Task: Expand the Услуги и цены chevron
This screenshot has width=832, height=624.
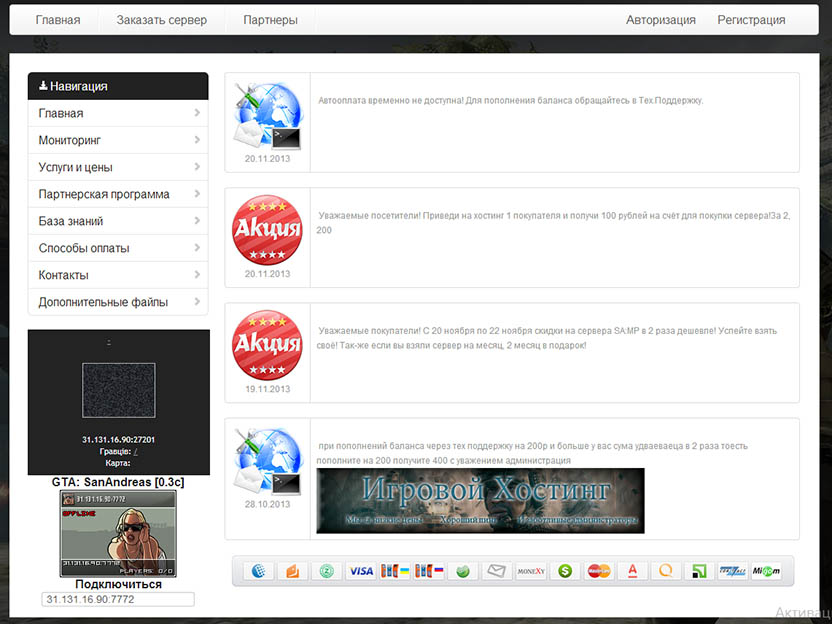Action: [x=197, y=167]
